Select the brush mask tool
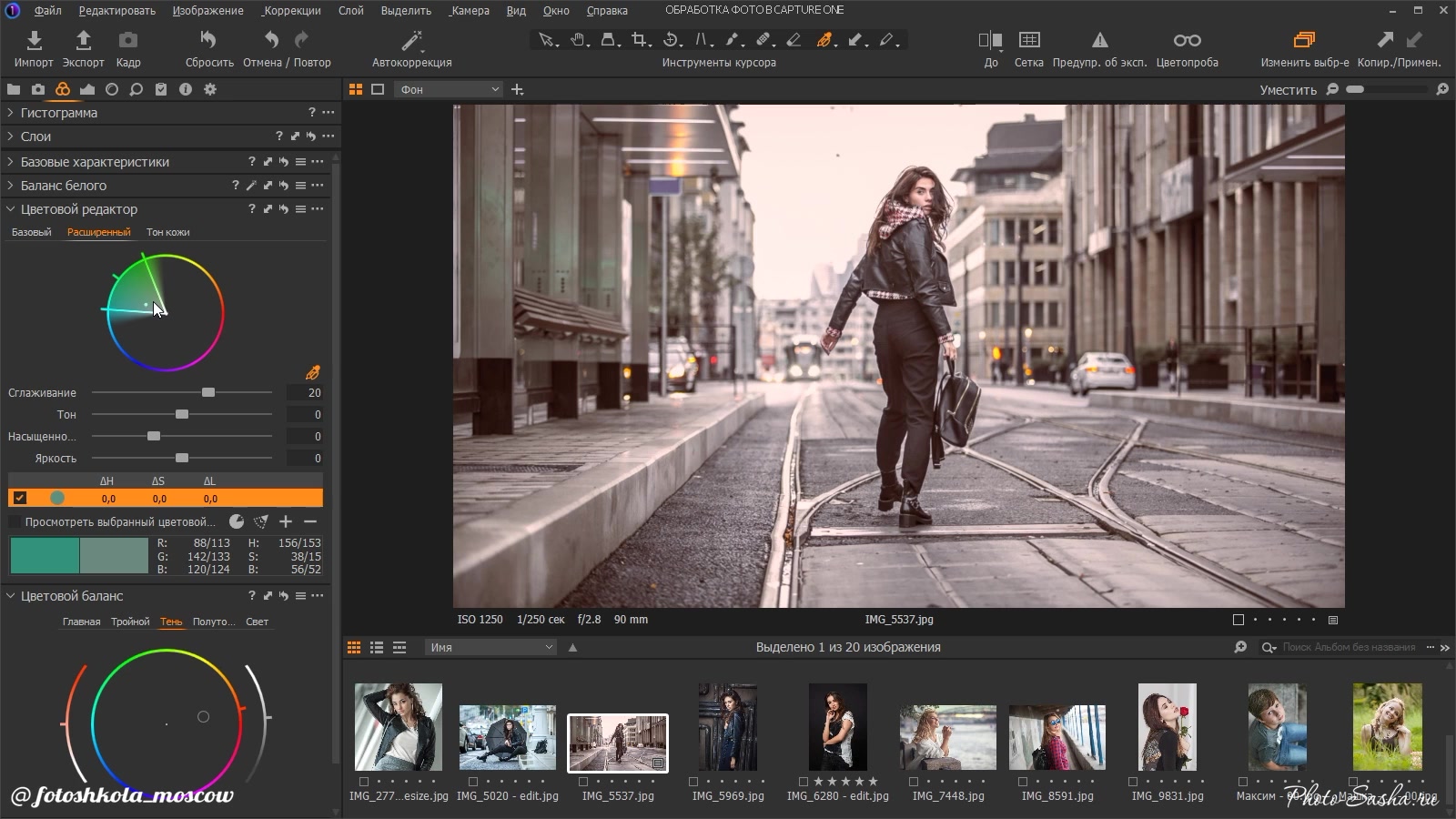Screen dimensions: 1456x819 click(732, 40)
